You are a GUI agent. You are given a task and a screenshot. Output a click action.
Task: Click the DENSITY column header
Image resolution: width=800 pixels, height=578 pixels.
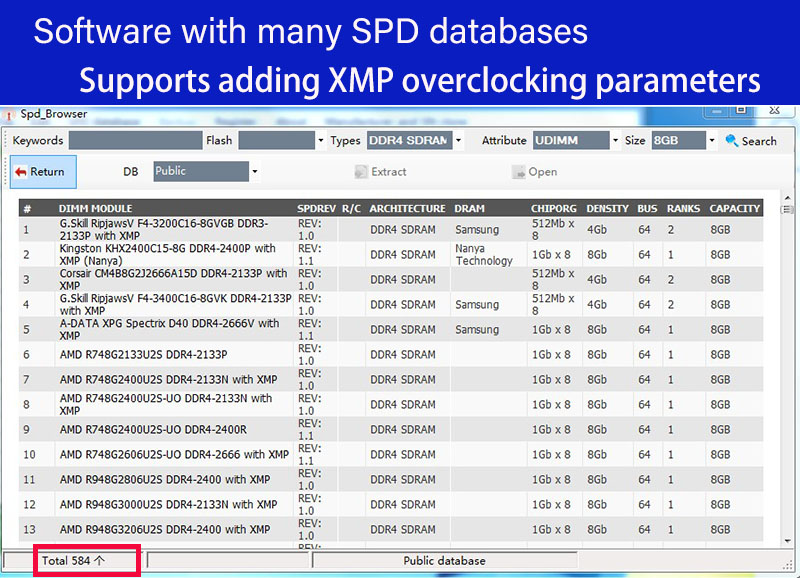(607, 208)
